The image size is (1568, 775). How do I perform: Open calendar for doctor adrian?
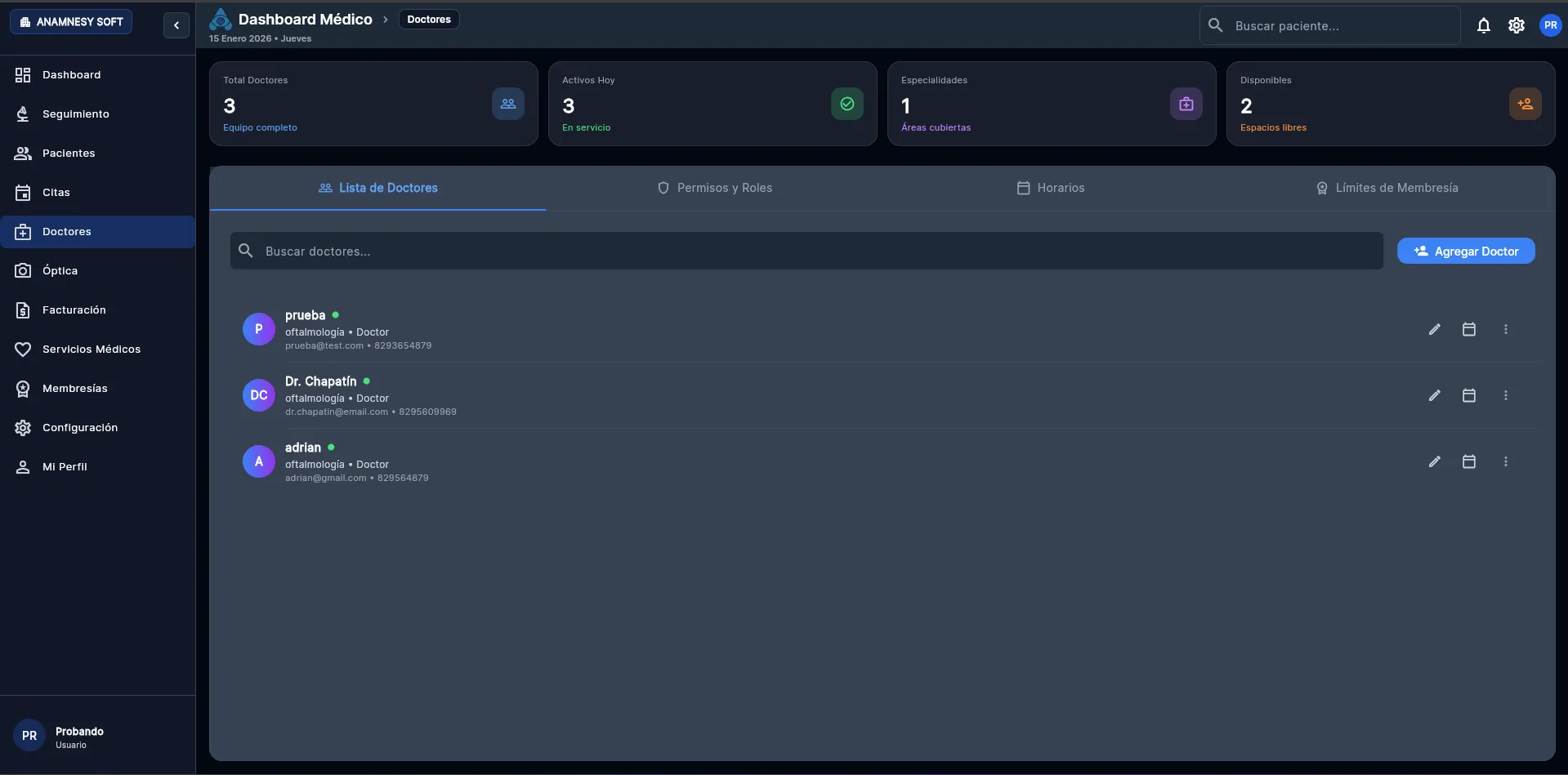(x=1468, y=461)
